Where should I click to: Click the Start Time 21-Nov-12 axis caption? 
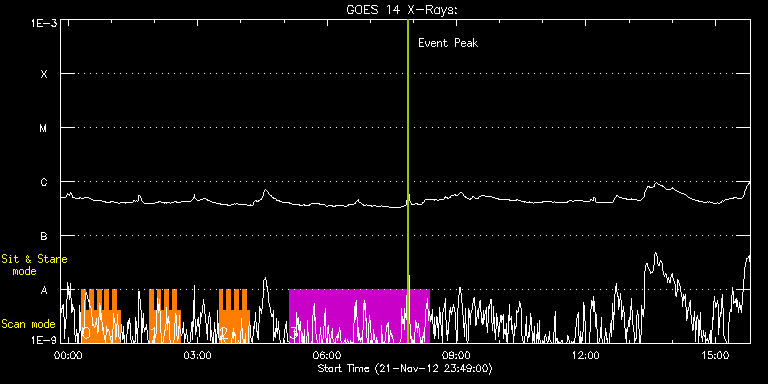point(405,368)
